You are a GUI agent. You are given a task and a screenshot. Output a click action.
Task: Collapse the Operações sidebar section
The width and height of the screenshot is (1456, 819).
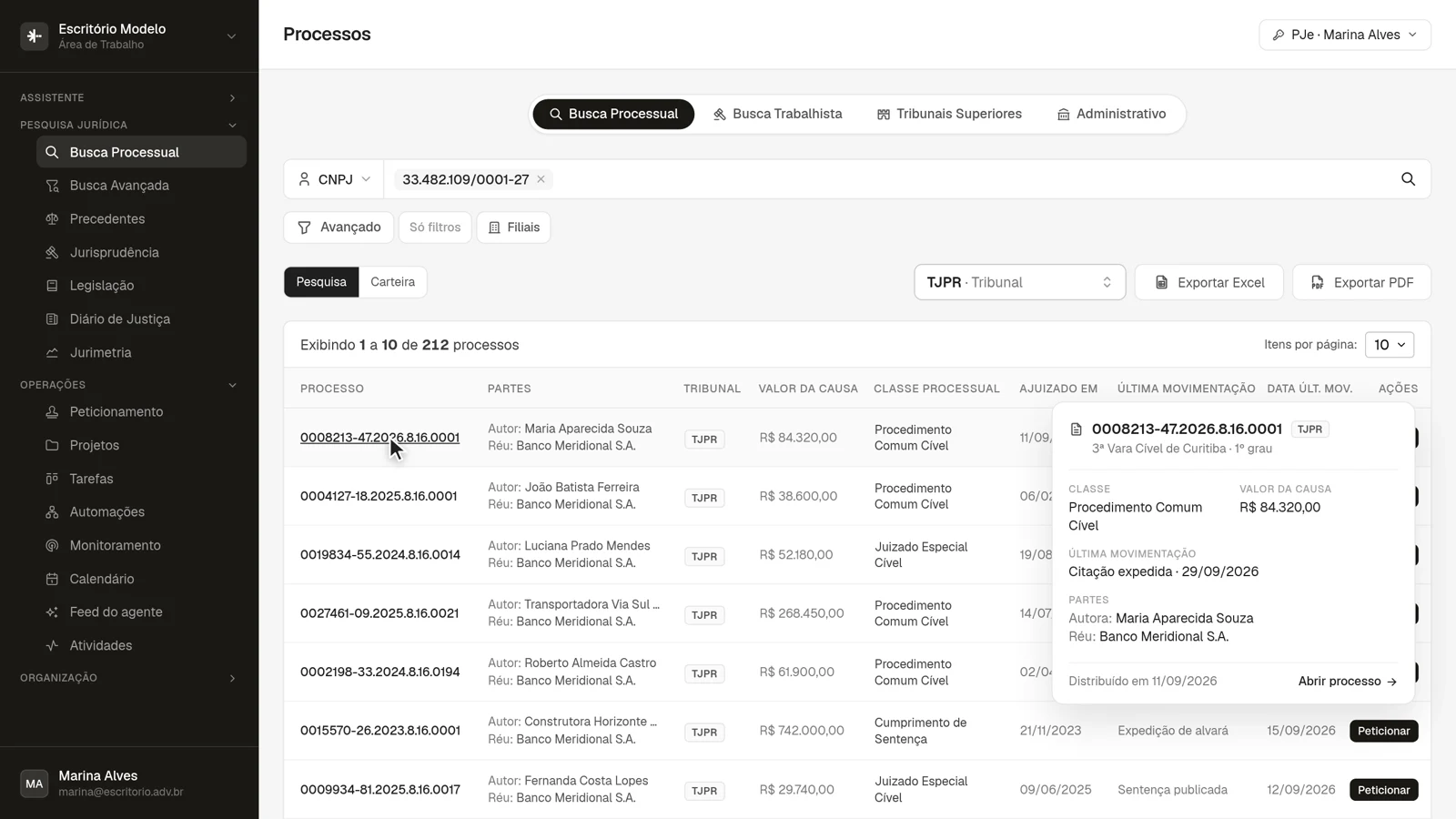point(128,385)
